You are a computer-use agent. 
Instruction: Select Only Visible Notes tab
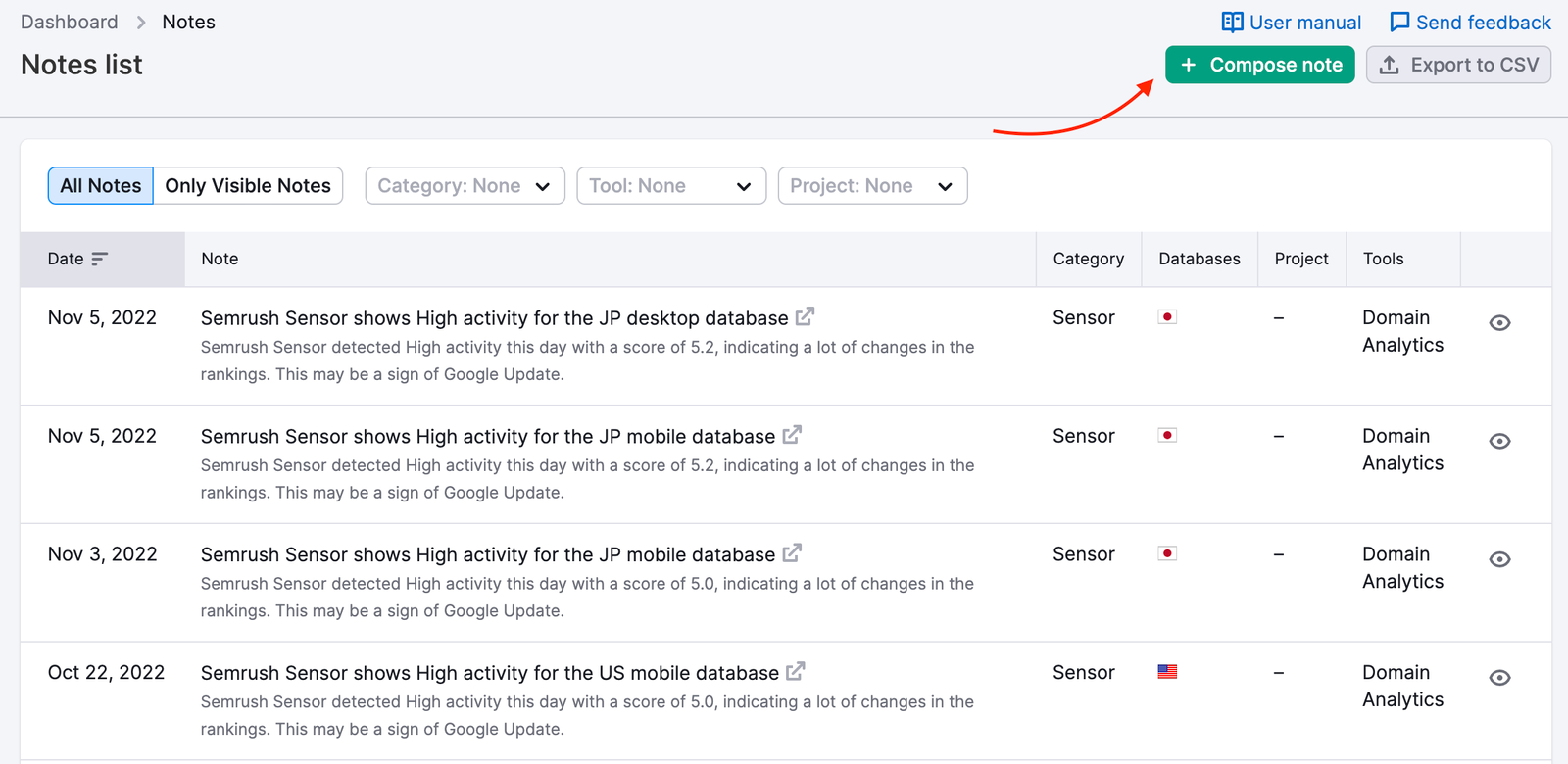[x=248, y=186]
